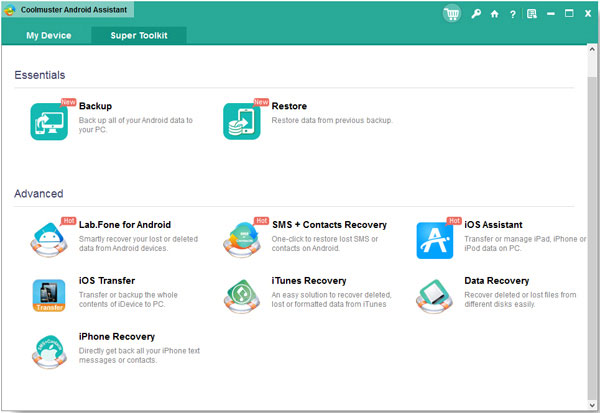The height and width of the screenshot is (413, 600).
Task: Click the Data Recovery title
Action: 497,281
